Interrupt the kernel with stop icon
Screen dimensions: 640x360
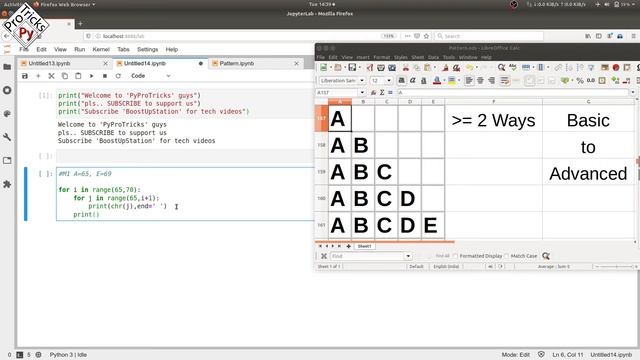105,76
